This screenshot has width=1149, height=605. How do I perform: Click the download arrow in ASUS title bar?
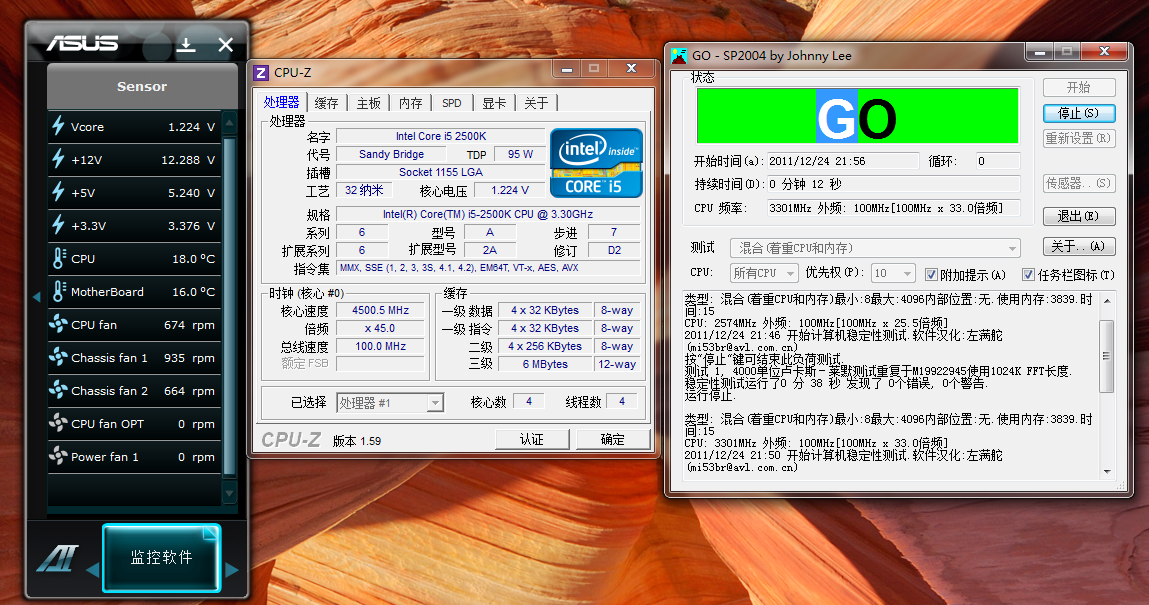click(x=188, y=44)
